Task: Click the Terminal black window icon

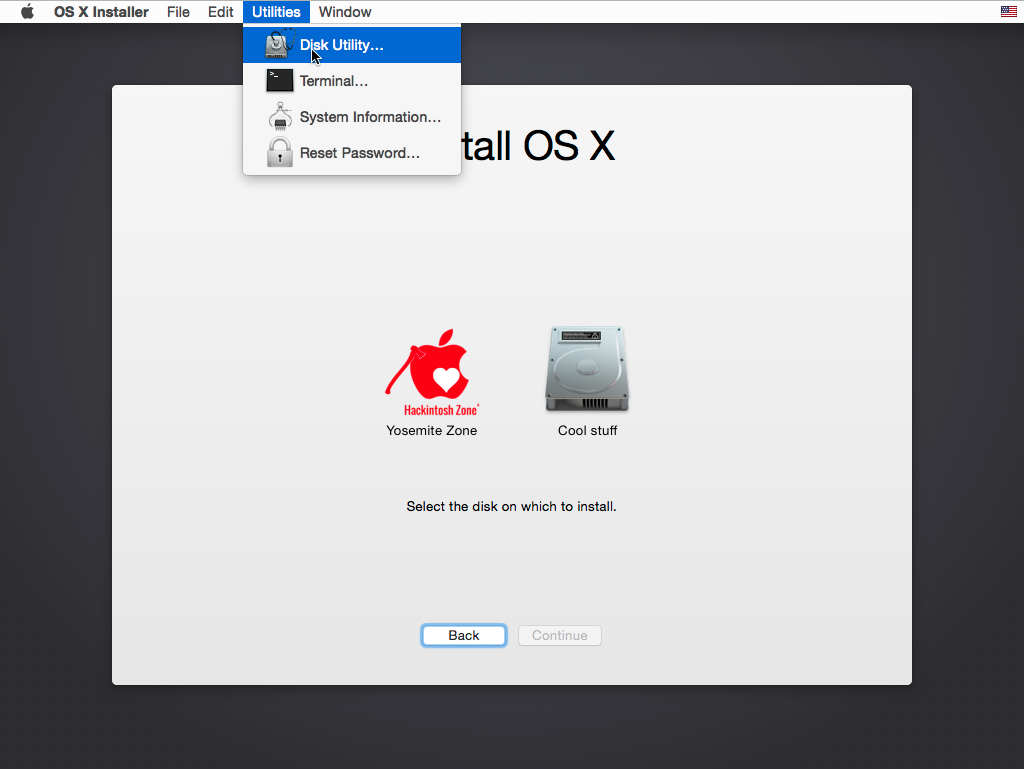Action: click(x=280, y=81)
